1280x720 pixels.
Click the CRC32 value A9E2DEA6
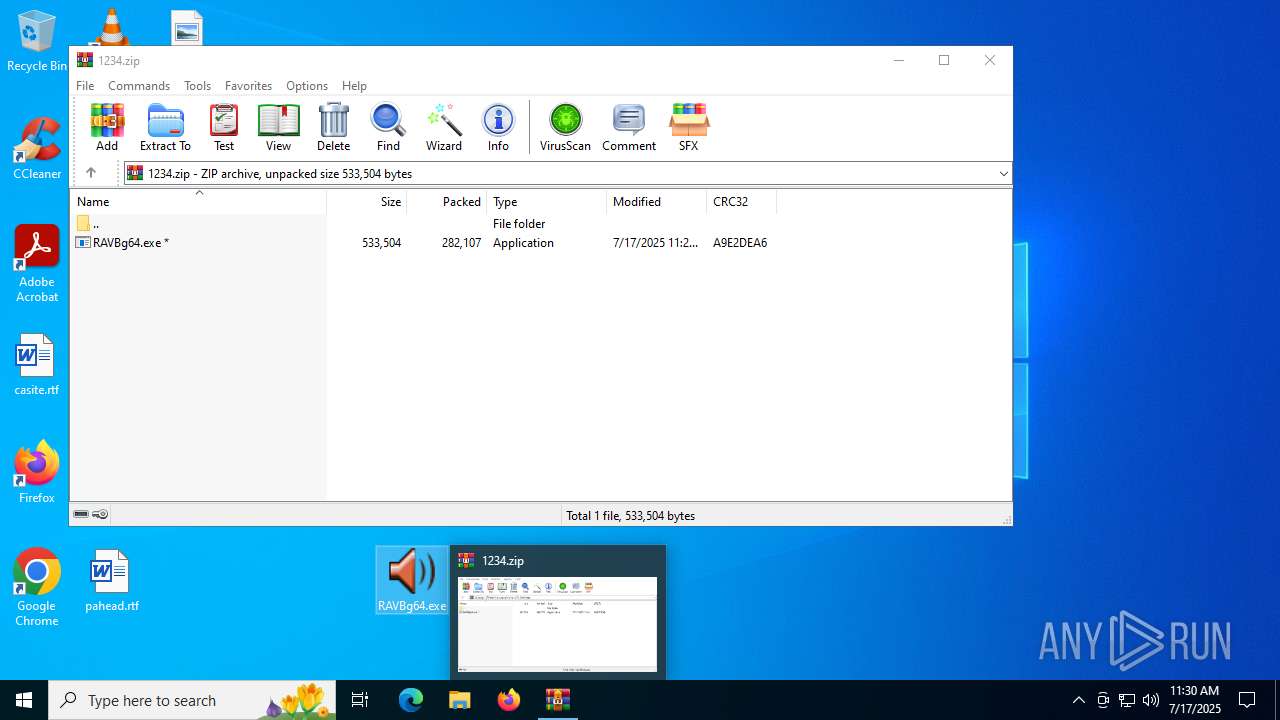click(x=740, y=243)
